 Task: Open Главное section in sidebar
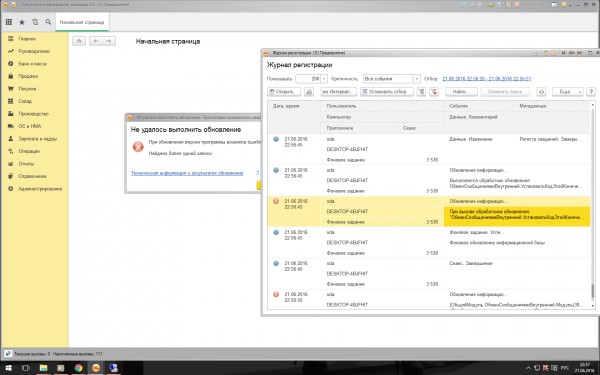[x=27, y=39]
